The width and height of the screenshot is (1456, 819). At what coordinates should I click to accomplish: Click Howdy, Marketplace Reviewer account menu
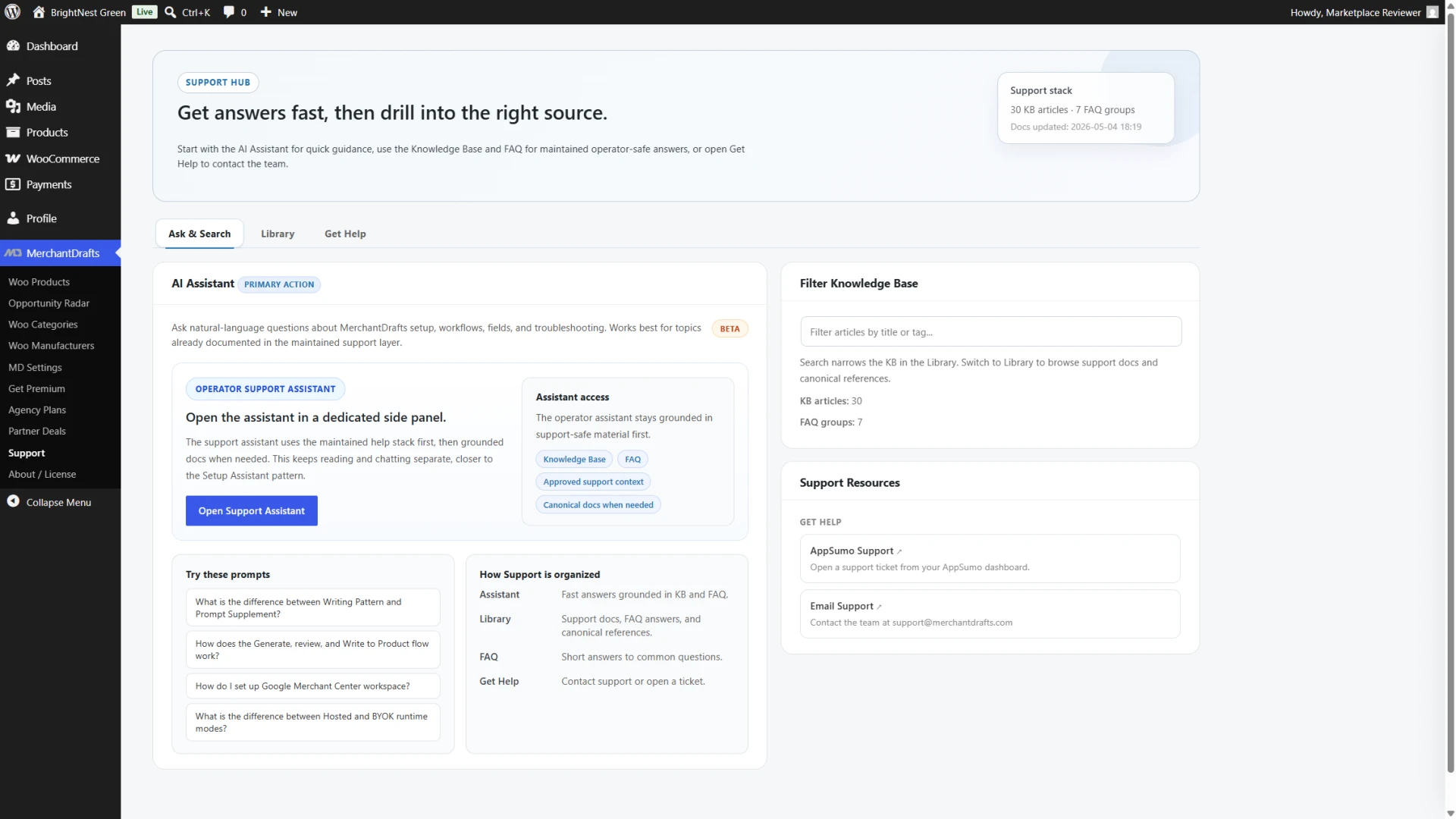(x=1363, y=12)
